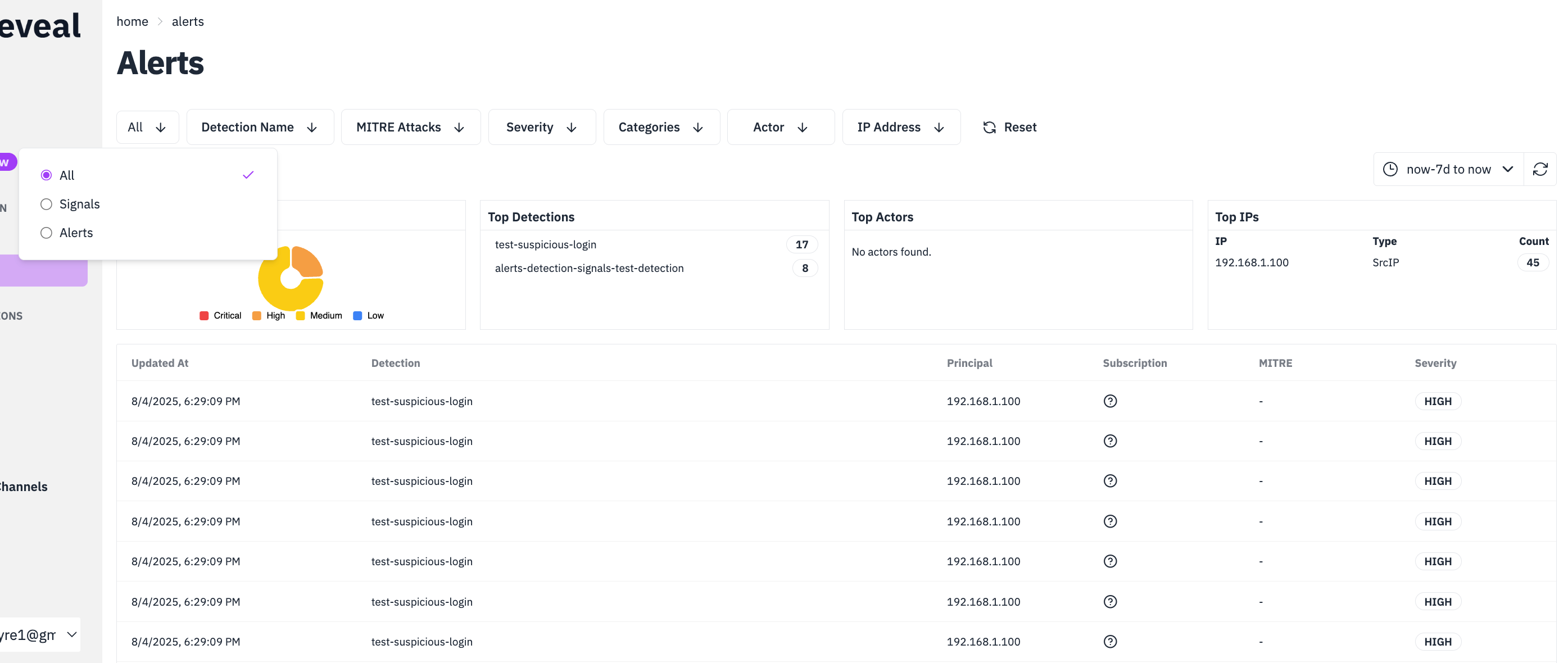
Task: Click the purple checkmark beside the All option
Action: click(x=248, y=175)
